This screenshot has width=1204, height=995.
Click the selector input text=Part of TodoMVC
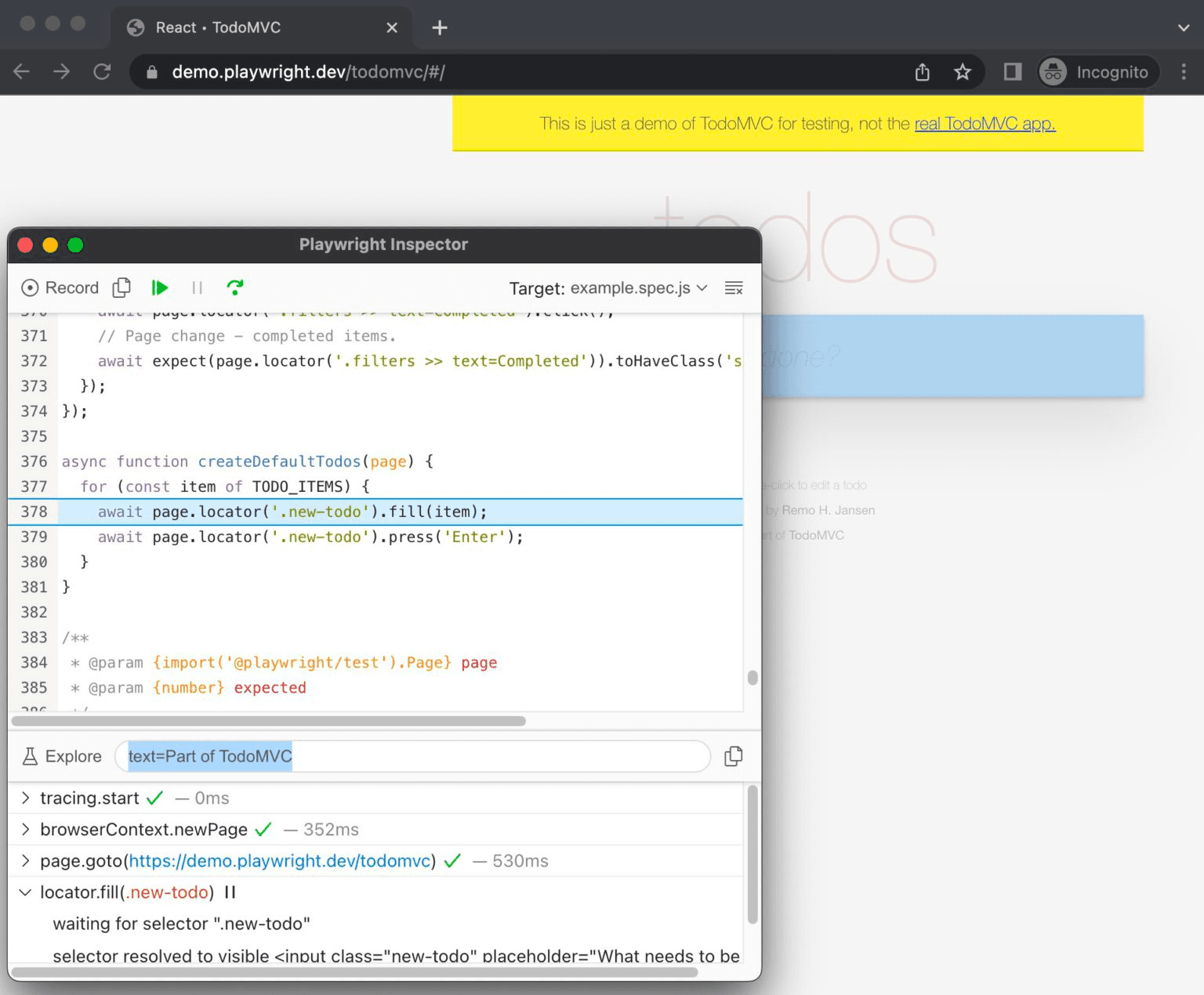point(412,756)
